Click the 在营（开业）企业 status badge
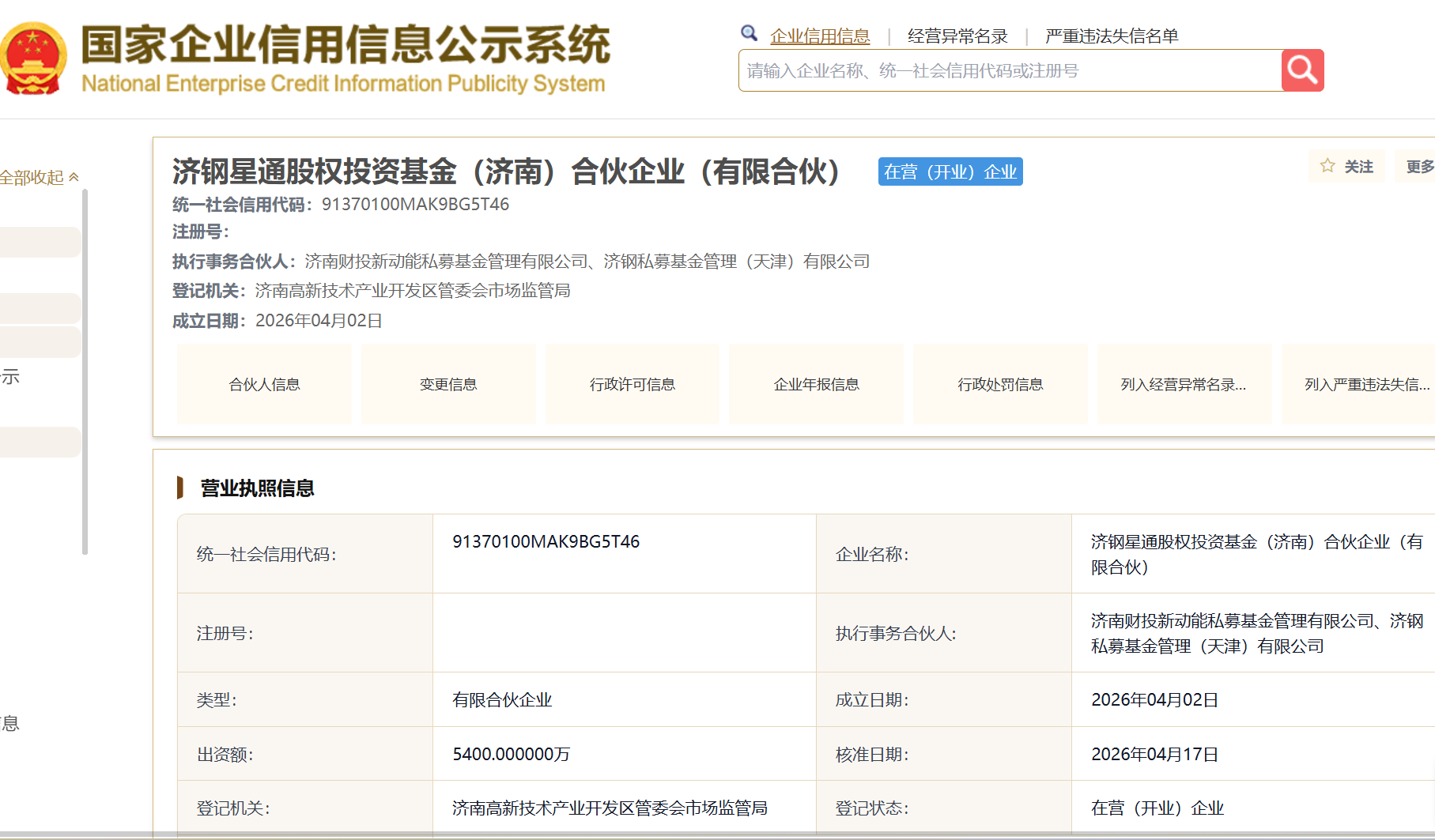1435x840 pixels. (950, 171)
